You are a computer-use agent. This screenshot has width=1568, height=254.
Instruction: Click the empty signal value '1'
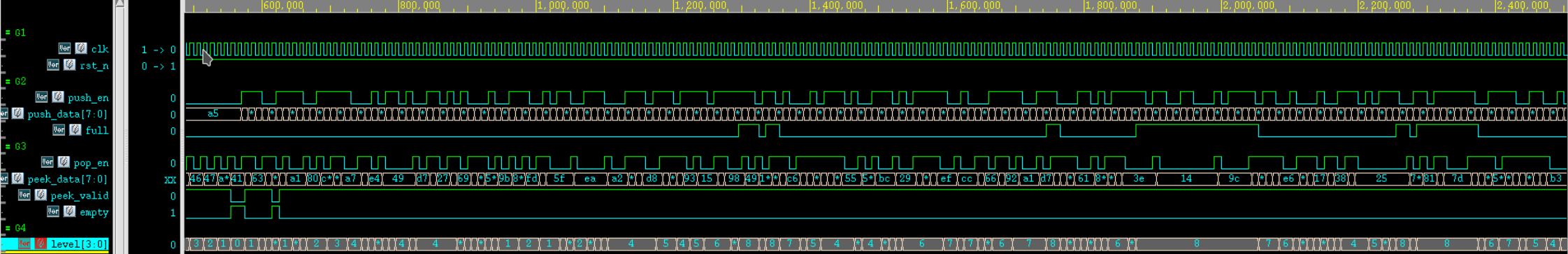[x=173, y=213]
